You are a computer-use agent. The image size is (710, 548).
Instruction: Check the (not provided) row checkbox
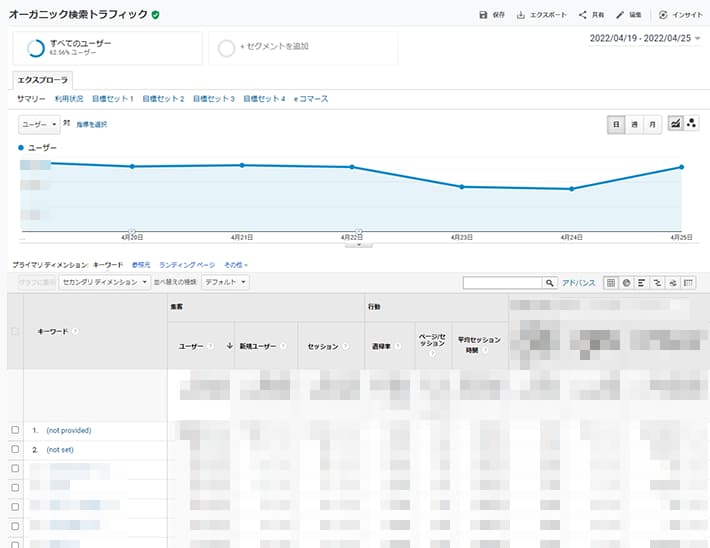[x=15, y=430]
